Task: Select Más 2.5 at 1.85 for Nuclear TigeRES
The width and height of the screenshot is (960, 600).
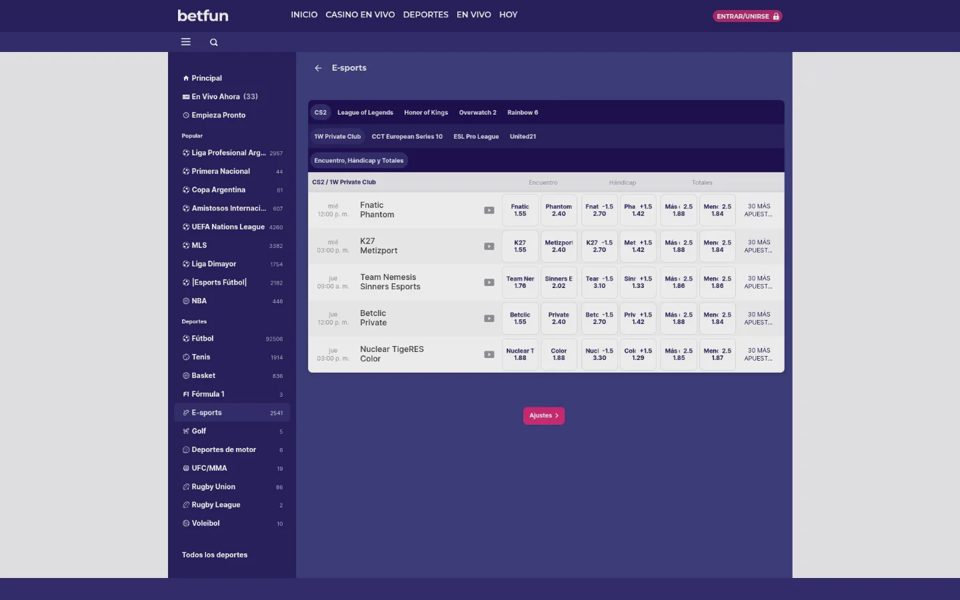Action: pyautogui.click(x=678, y=354)
